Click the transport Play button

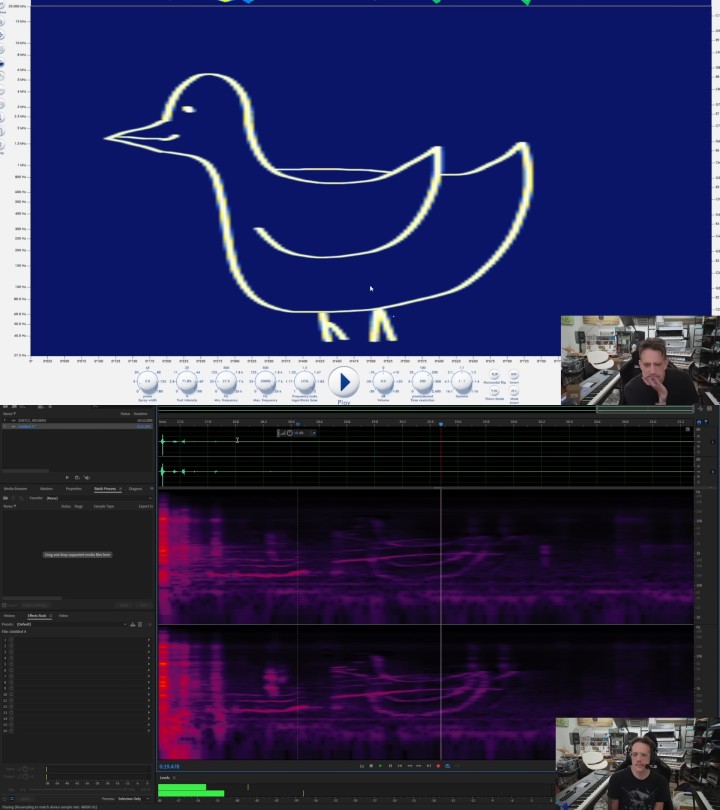click(380, 766)
